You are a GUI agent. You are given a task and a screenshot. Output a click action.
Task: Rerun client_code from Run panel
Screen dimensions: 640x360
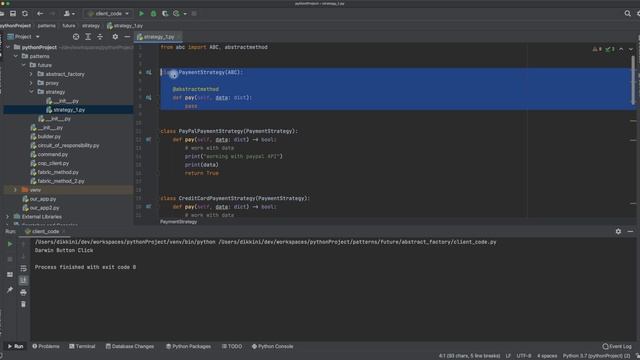click(10, 244)
